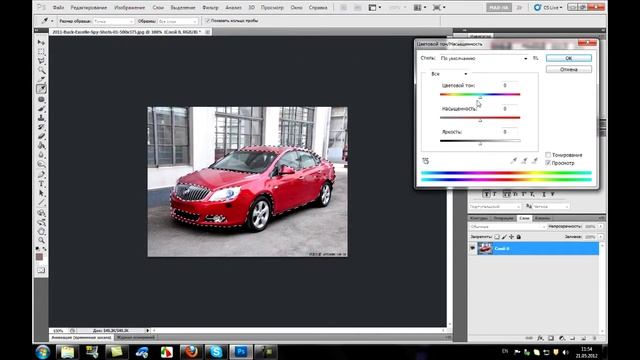Click the Отмена cancel button
This screenshot has height=360, width=640.
pyautogui.click(x=569, y=69)
